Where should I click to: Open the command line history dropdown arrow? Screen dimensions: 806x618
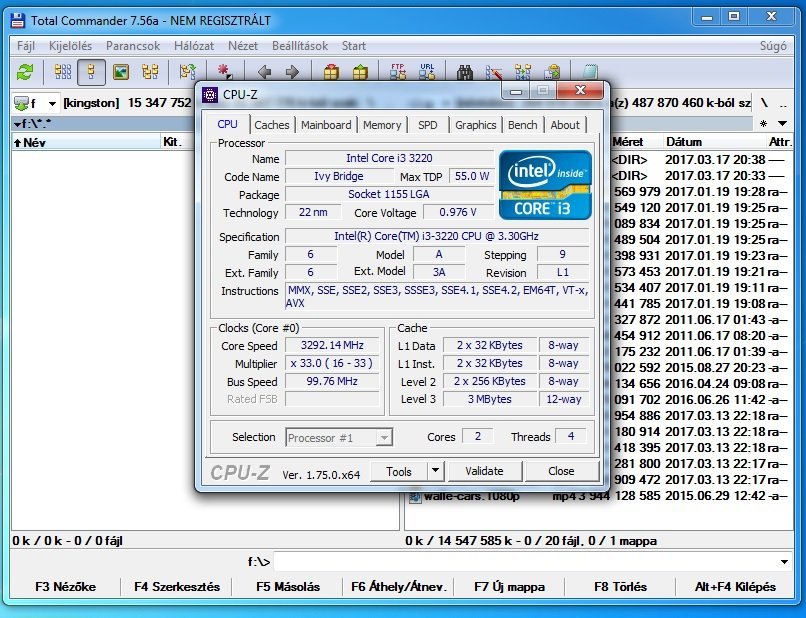tap(784, 562)
